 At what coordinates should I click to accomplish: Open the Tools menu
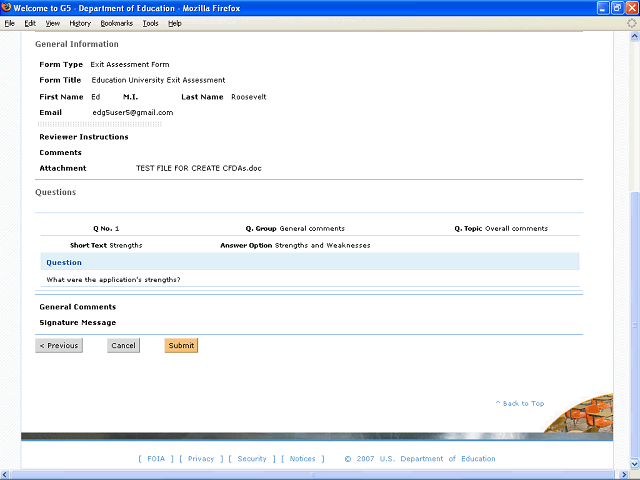[x=150, y=23]
